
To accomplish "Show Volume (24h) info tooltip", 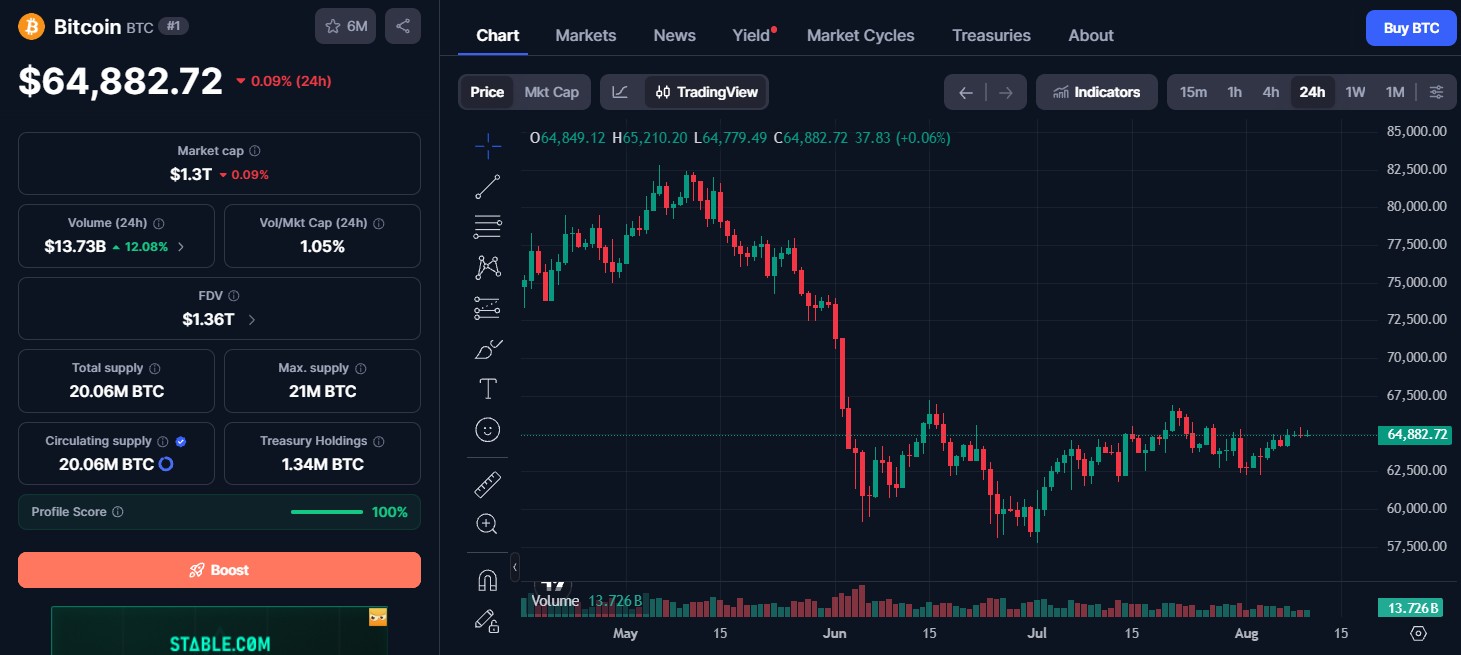I will point(159,224).
